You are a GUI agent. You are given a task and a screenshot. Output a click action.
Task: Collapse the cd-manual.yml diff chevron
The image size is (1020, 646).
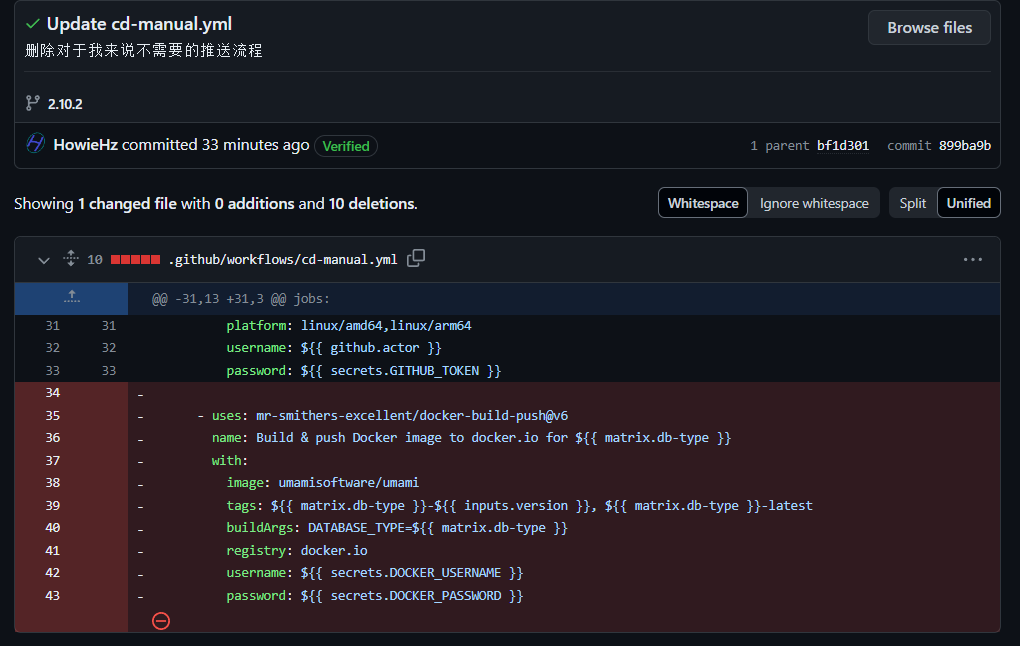44,260
